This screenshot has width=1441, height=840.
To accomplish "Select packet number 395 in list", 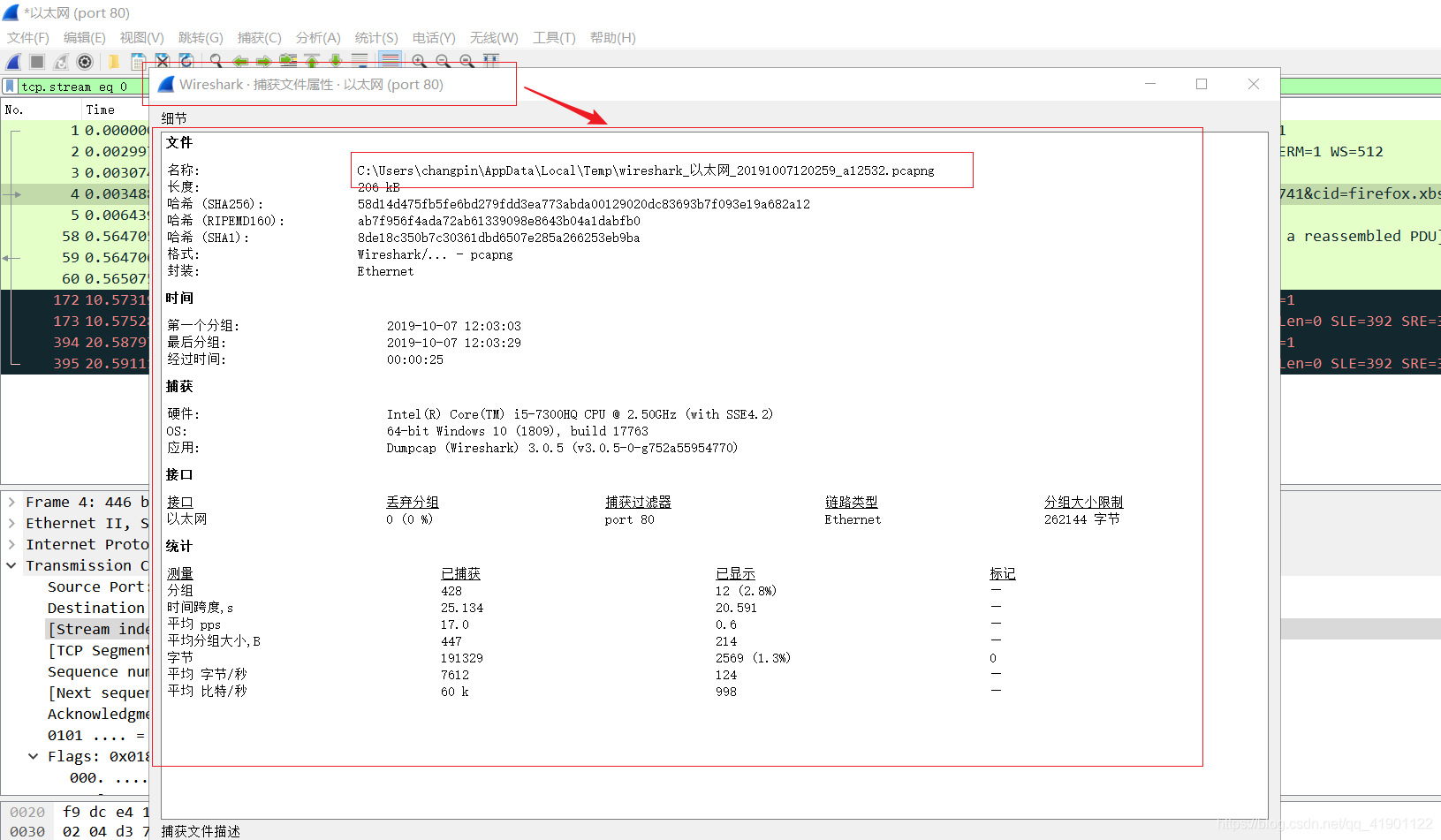I will [76, 363].
